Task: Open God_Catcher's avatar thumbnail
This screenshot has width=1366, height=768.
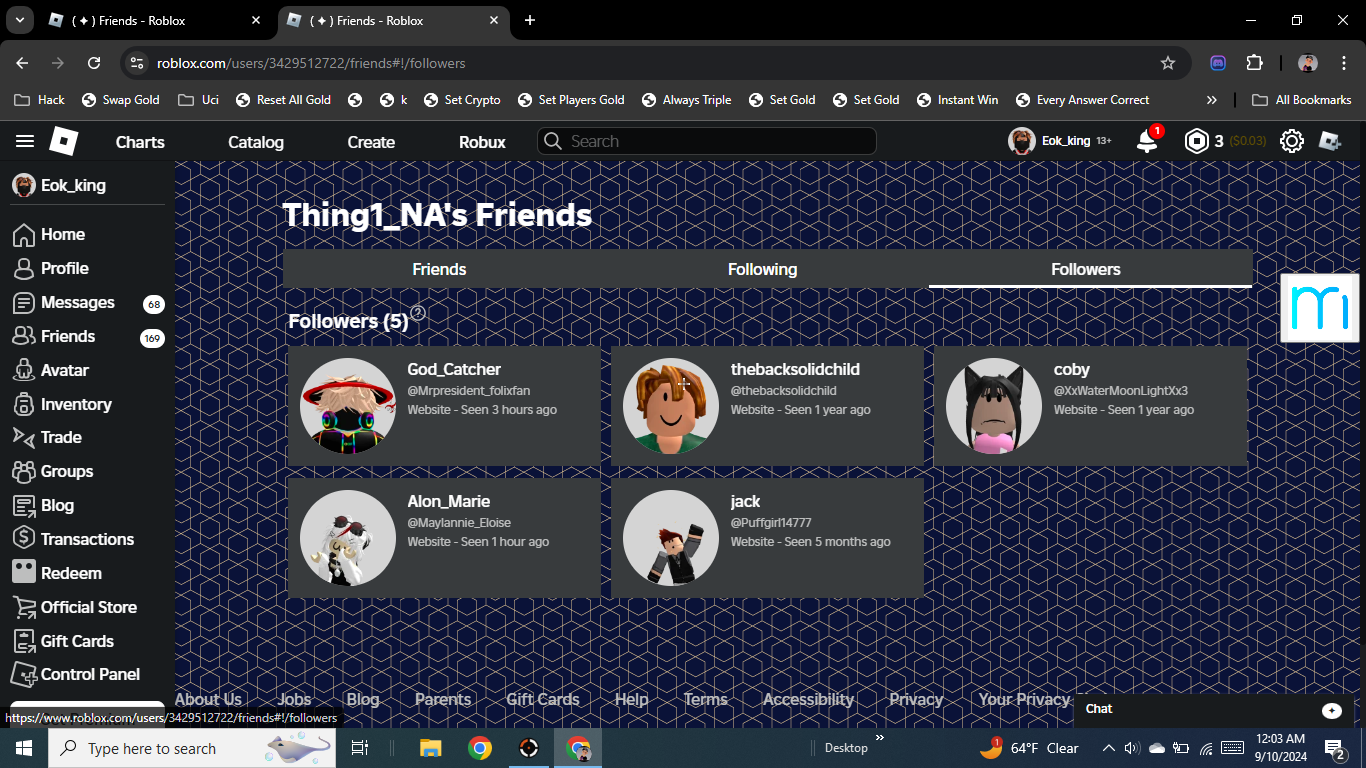Action: [x=348, y=406]
